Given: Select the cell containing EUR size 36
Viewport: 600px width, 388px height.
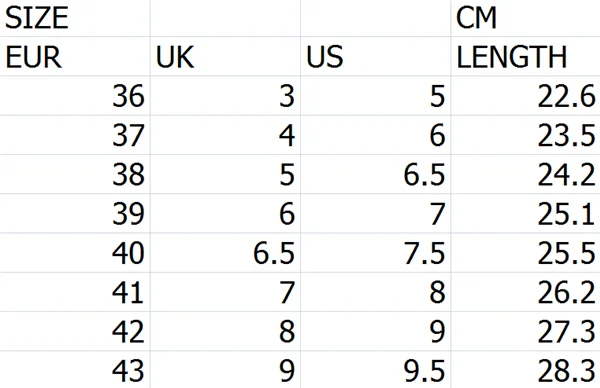Looking at the screenshot, I should [x=75, y=96].
